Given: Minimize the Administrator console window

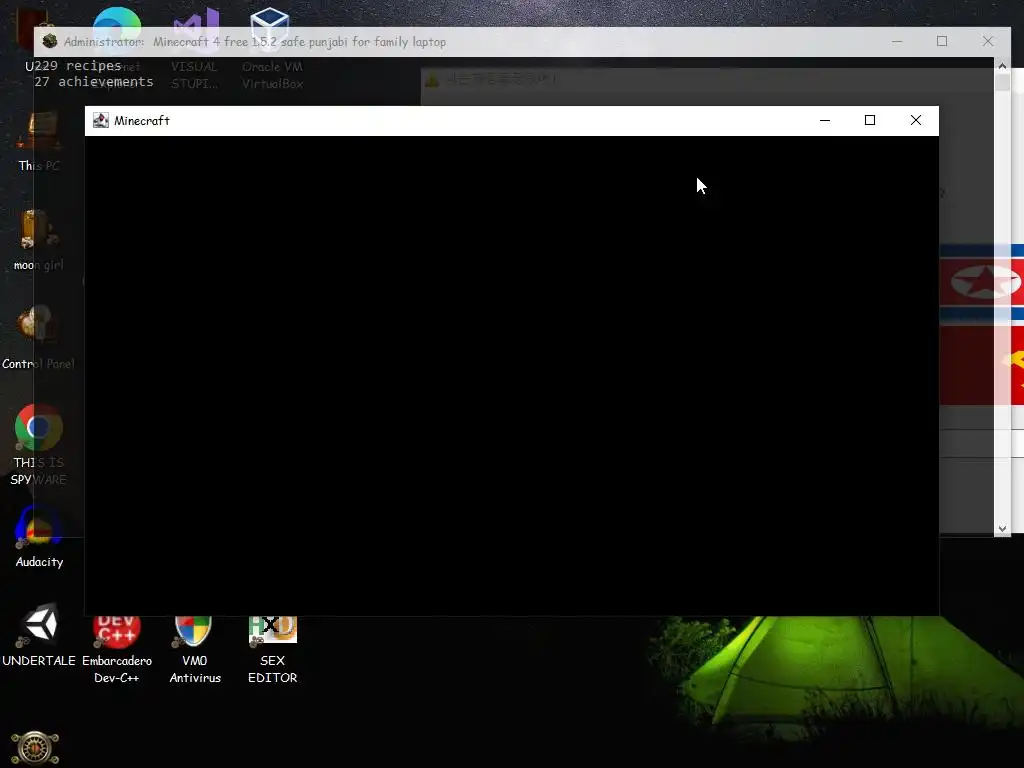Looking at the screenshot, I should click(897, 41).
